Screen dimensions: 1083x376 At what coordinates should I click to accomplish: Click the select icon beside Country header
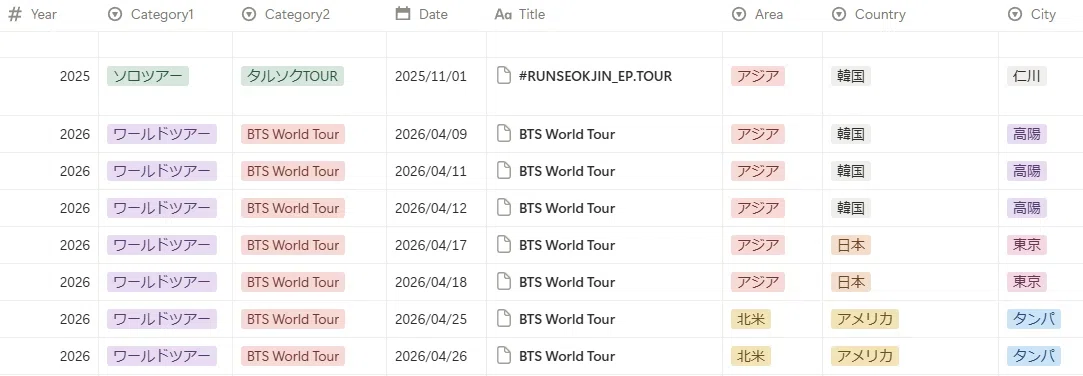[839, 15]
